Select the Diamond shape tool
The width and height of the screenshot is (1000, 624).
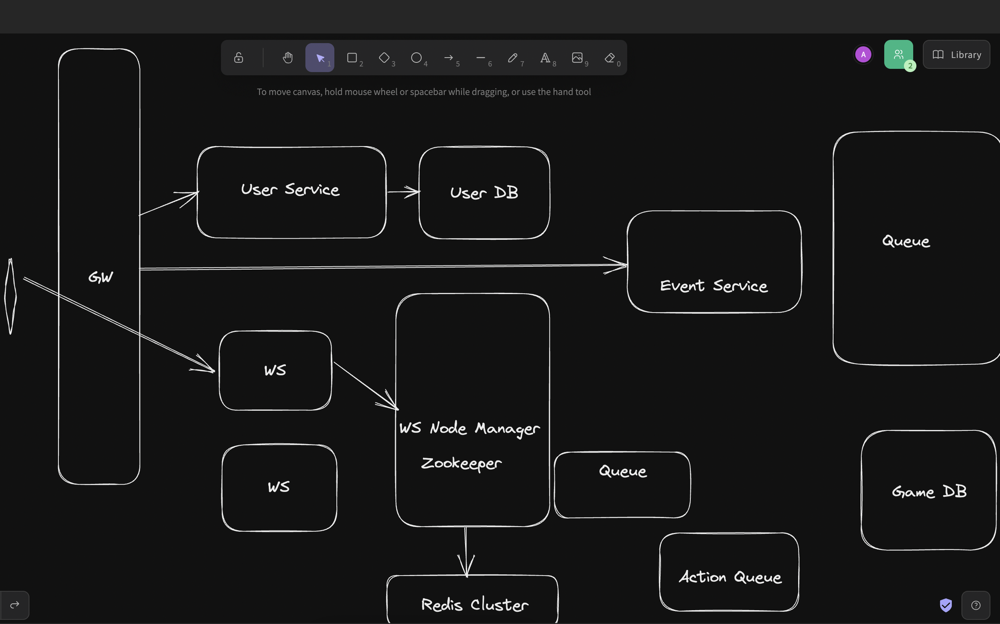click(x=385, y=58)
